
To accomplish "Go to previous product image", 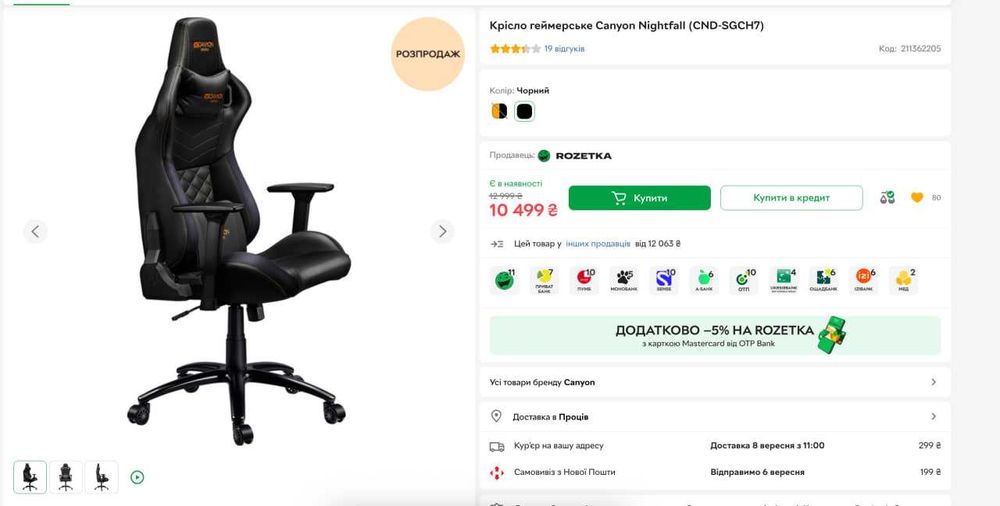I will (35, 231).
